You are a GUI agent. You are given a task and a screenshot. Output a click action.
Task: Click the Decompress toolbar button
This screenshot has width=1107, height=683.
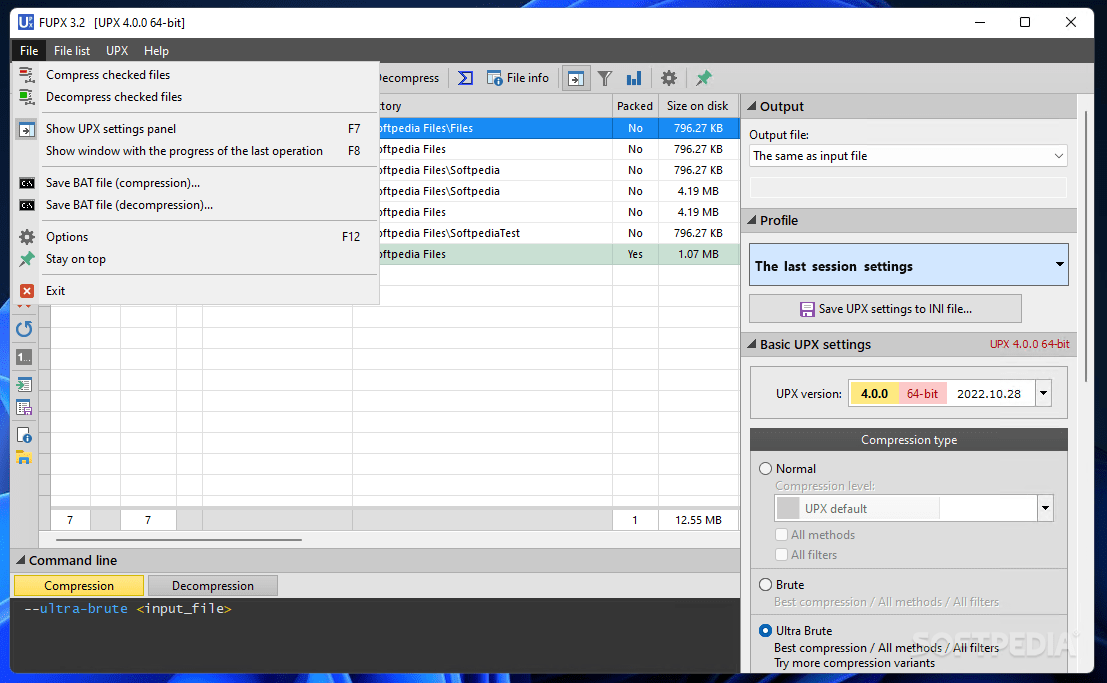click(x=409, y=78)
